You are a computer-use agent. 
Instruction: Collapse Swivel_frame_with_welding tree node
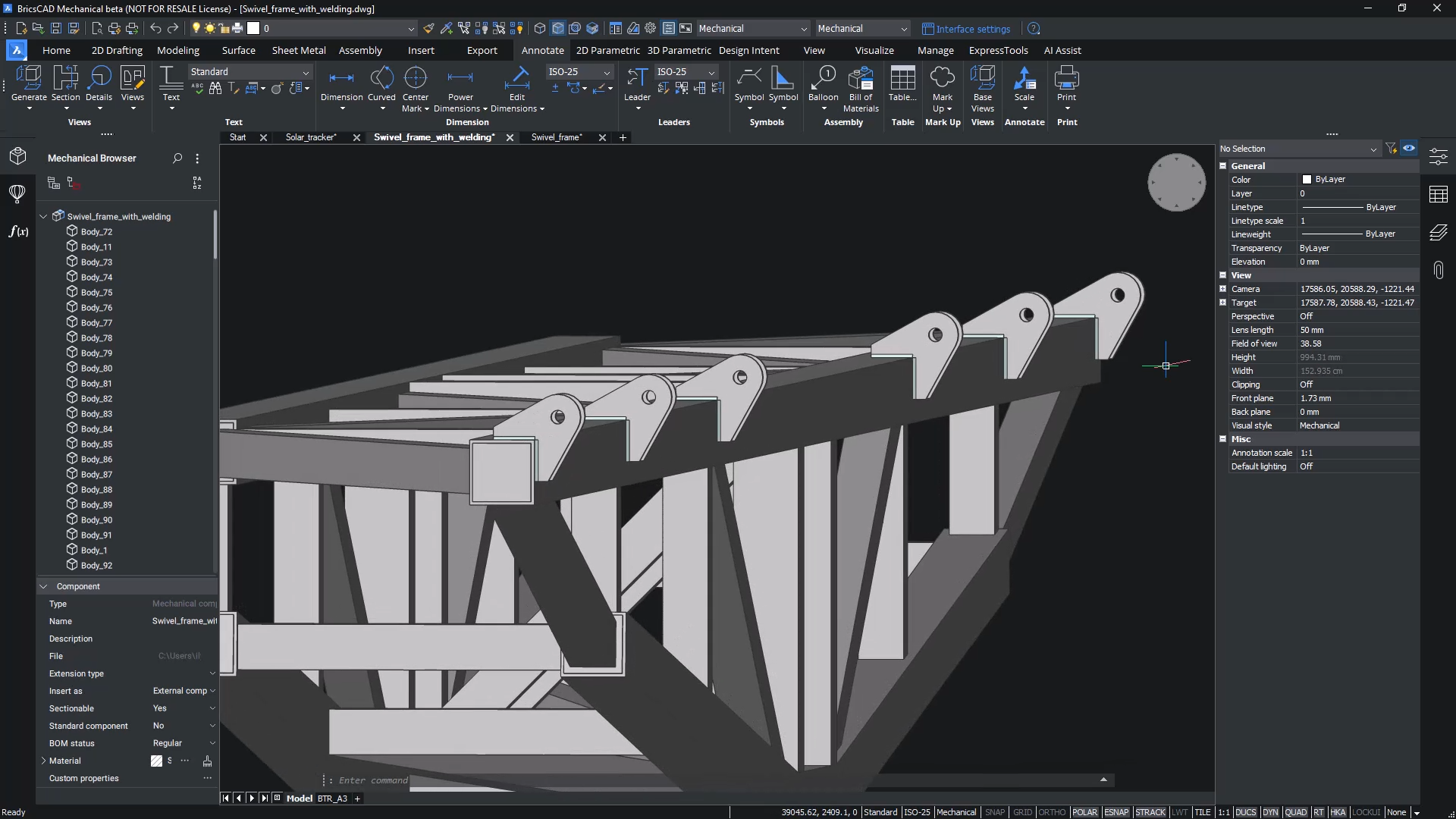[43, 216]
